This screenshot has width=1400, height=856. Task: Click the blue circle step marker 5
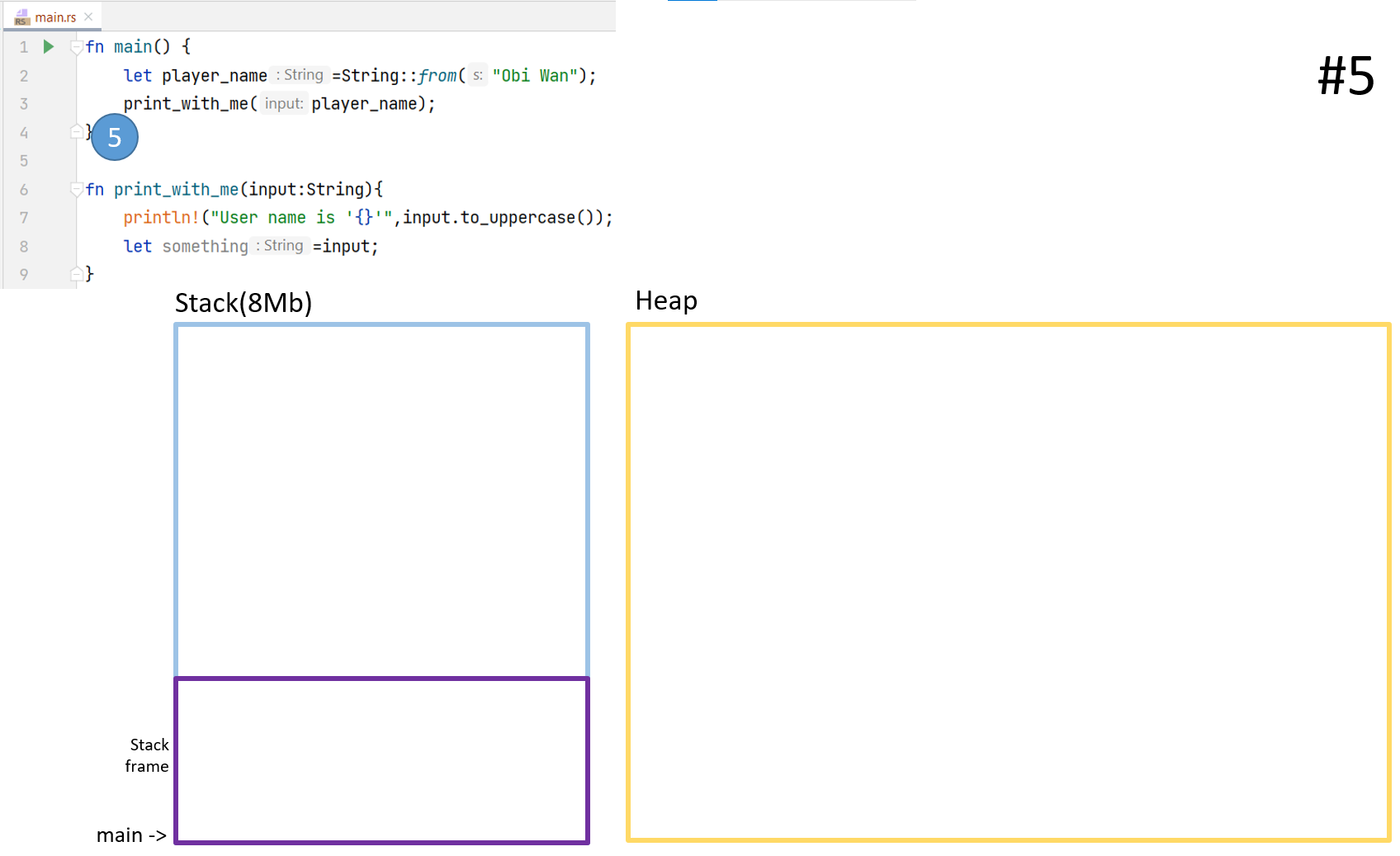coord(115,137)
